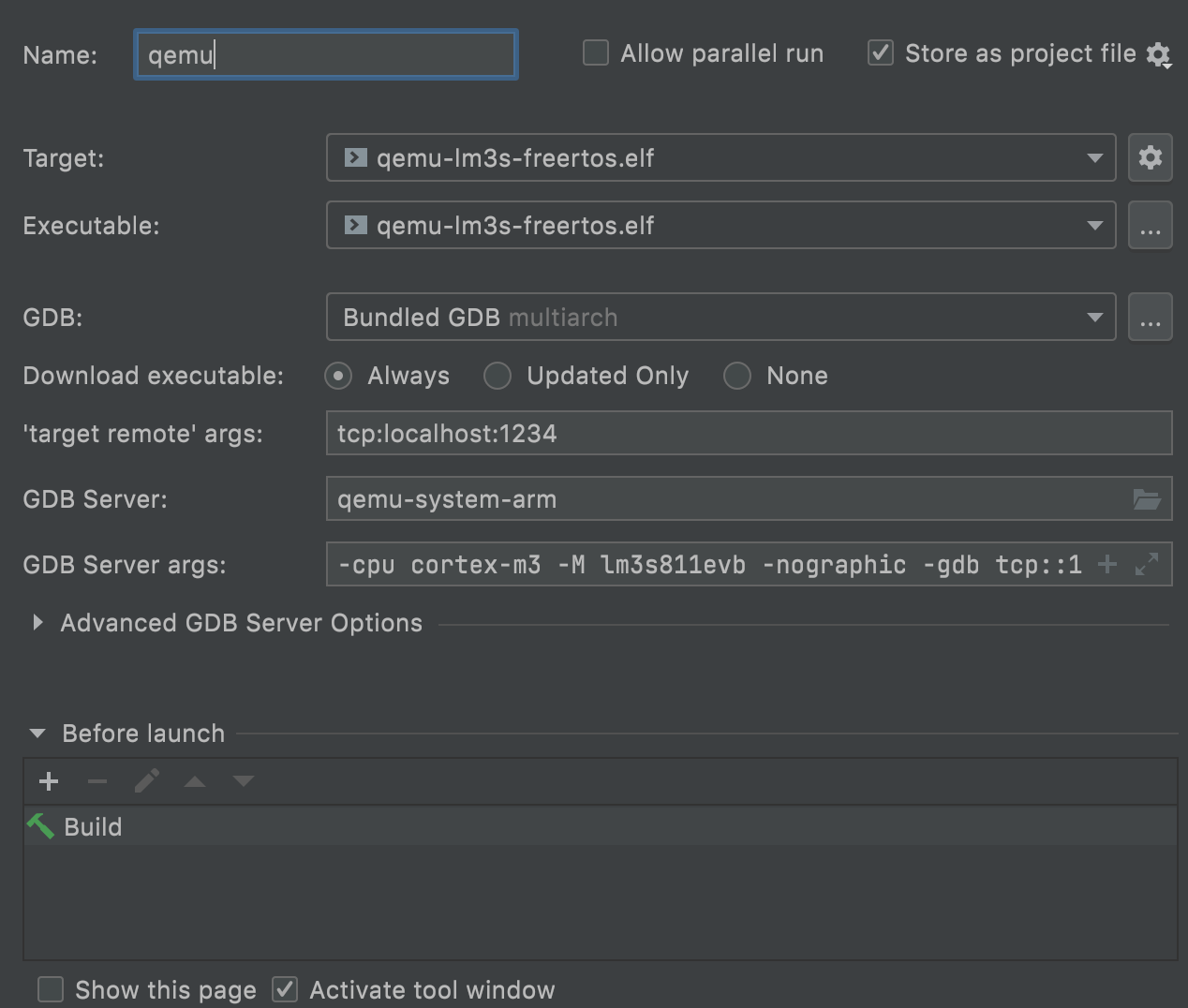This screenshot has width=1188, height=1008.
Task: Click the 'target remote' args field
Action: click(x=749, y=433)
